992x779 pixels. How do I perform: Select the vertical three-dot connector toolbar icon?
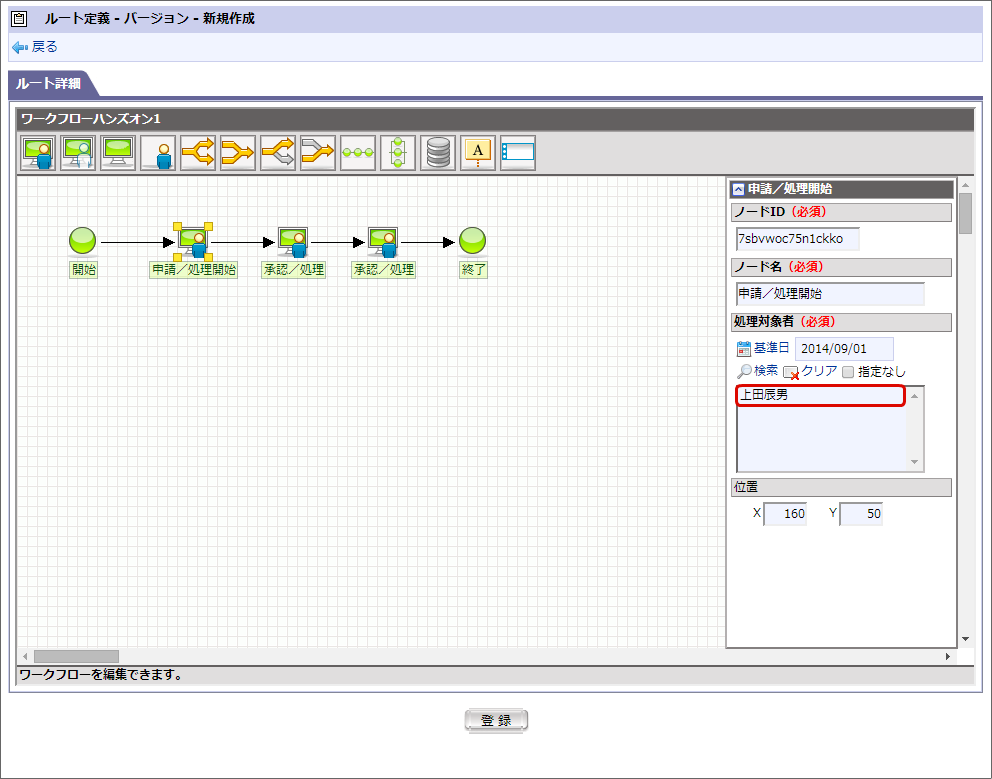tap(398, 153)
